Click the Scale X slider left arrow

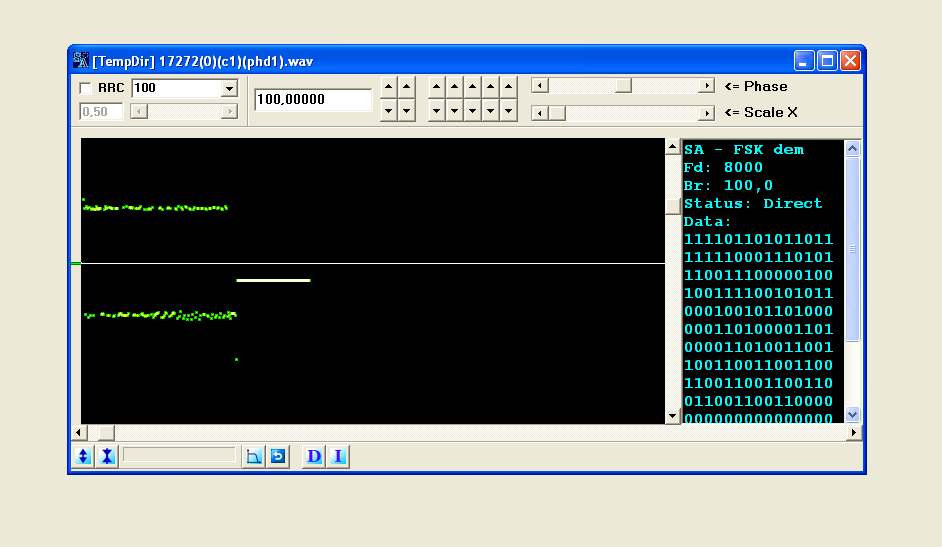[539, 113]
